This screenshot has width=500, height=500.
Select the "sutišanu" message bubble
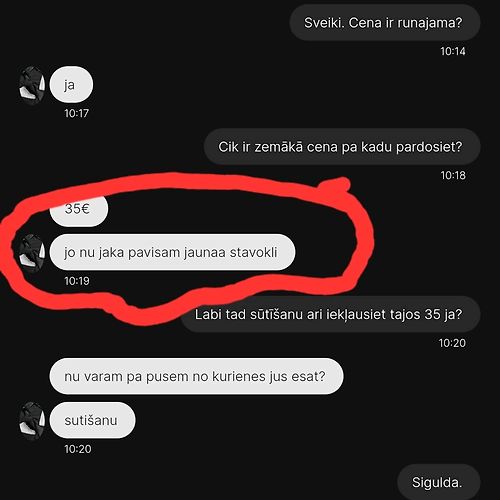click(92, 420)
